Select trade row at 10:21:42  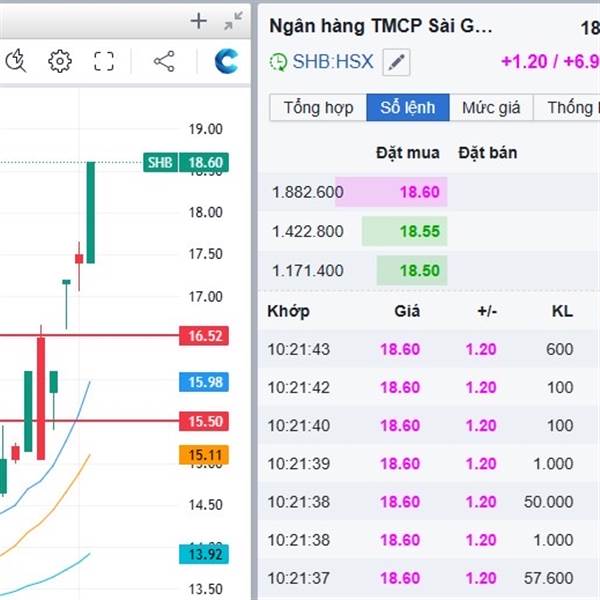[x=429, y=387]
